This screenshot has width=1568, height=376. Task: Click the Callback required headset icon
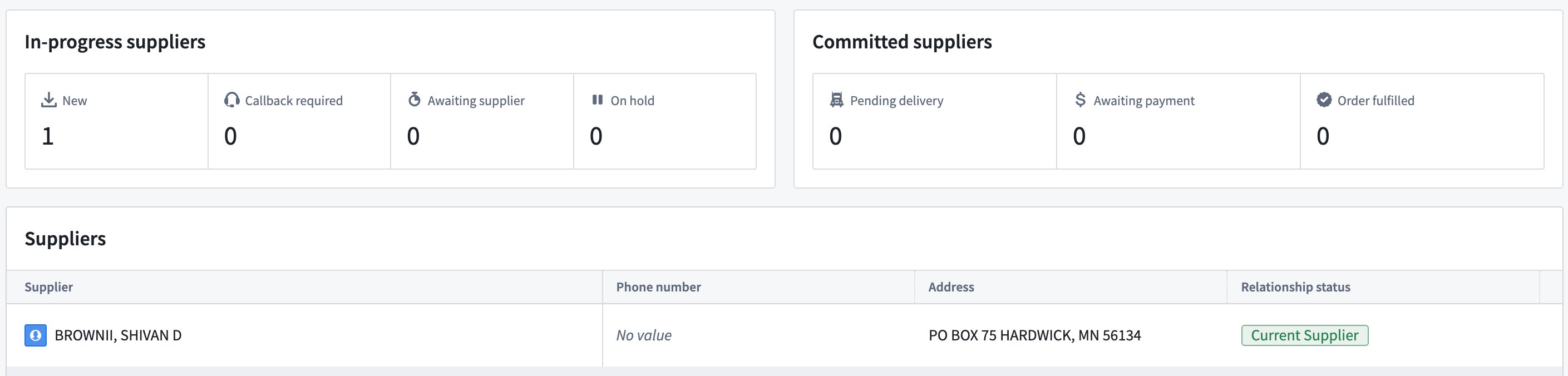click(231, 100)
